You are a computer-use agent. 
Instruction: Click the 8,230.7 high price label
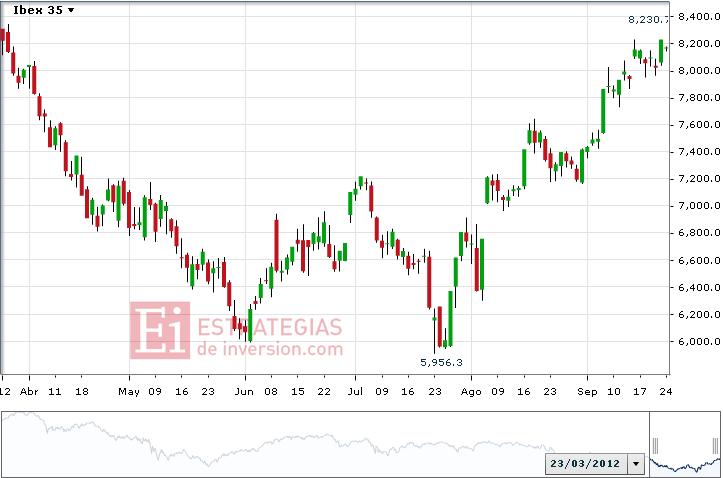[x=648, y=19]
